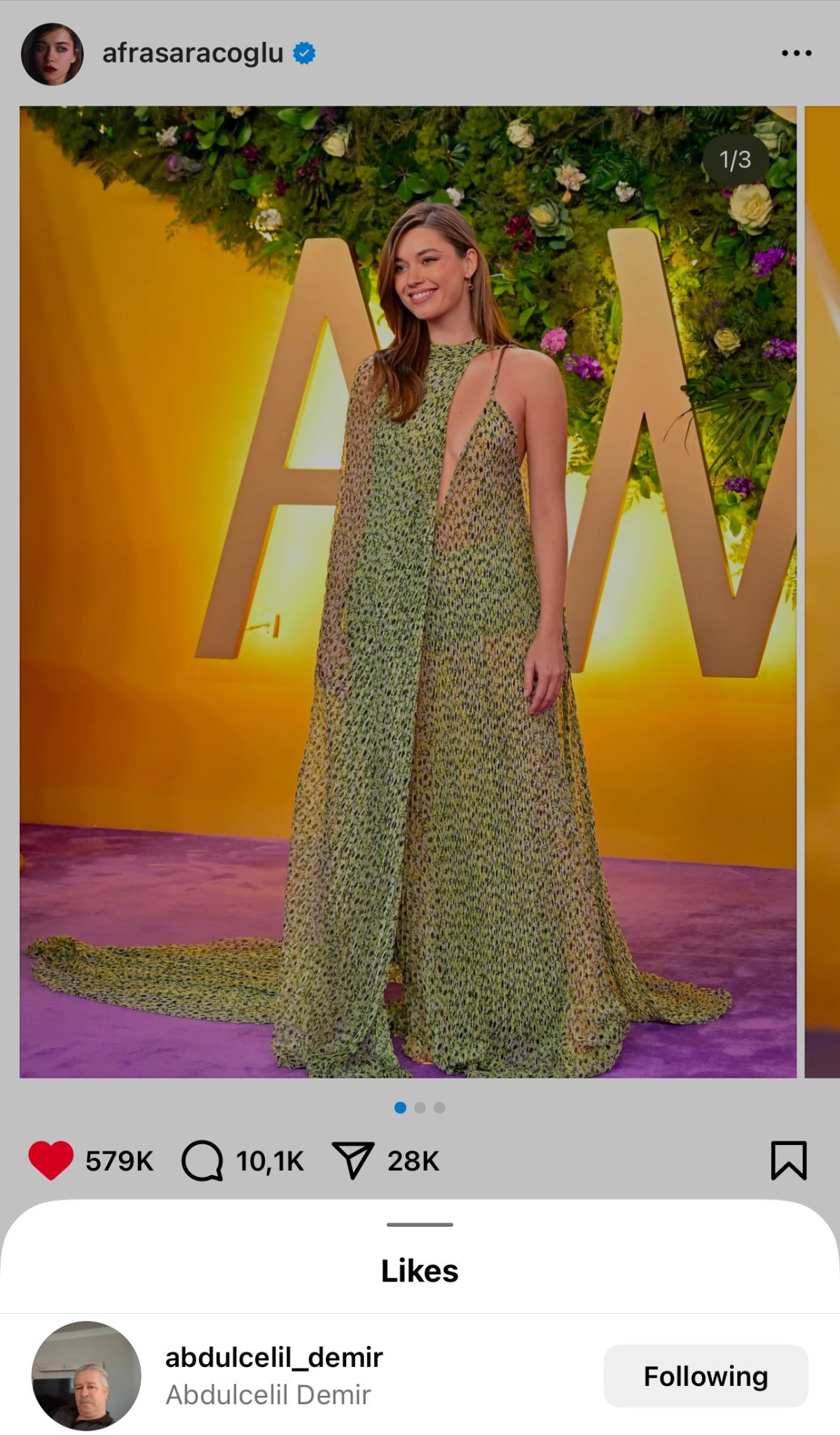Tap the abdulcelil_demir username in the list
Image resolution: width=840 pixels, height=1435 pixels.
(274, 1357)
